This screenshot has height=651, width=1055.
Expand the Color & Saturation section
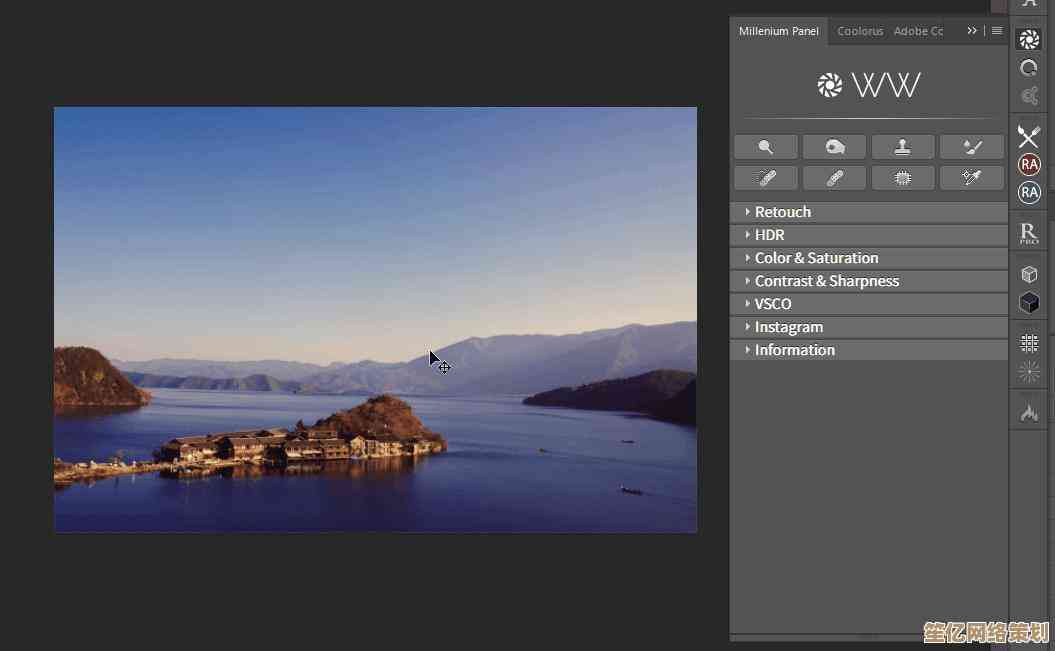click(816, 258)
